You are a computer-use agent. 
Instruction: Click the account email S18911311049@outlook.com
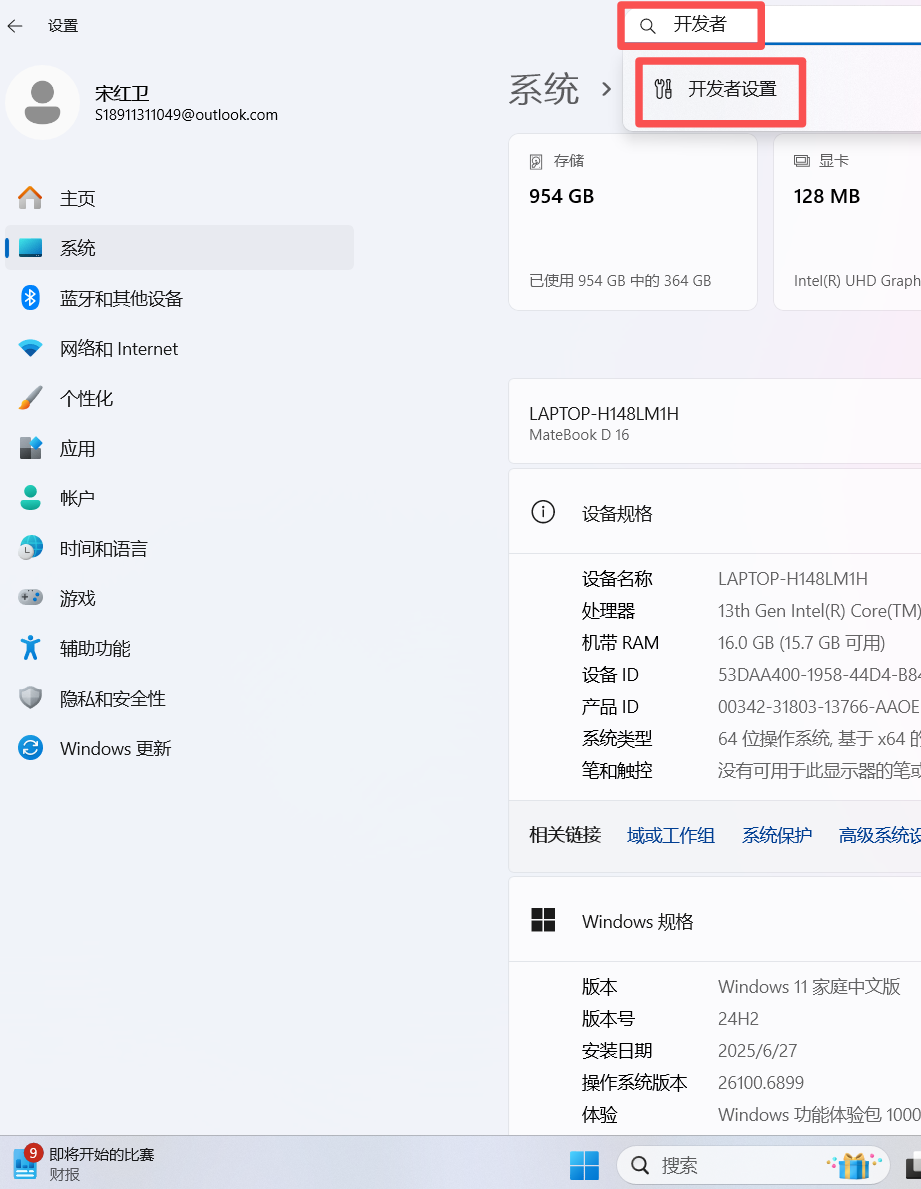[186, 115]
